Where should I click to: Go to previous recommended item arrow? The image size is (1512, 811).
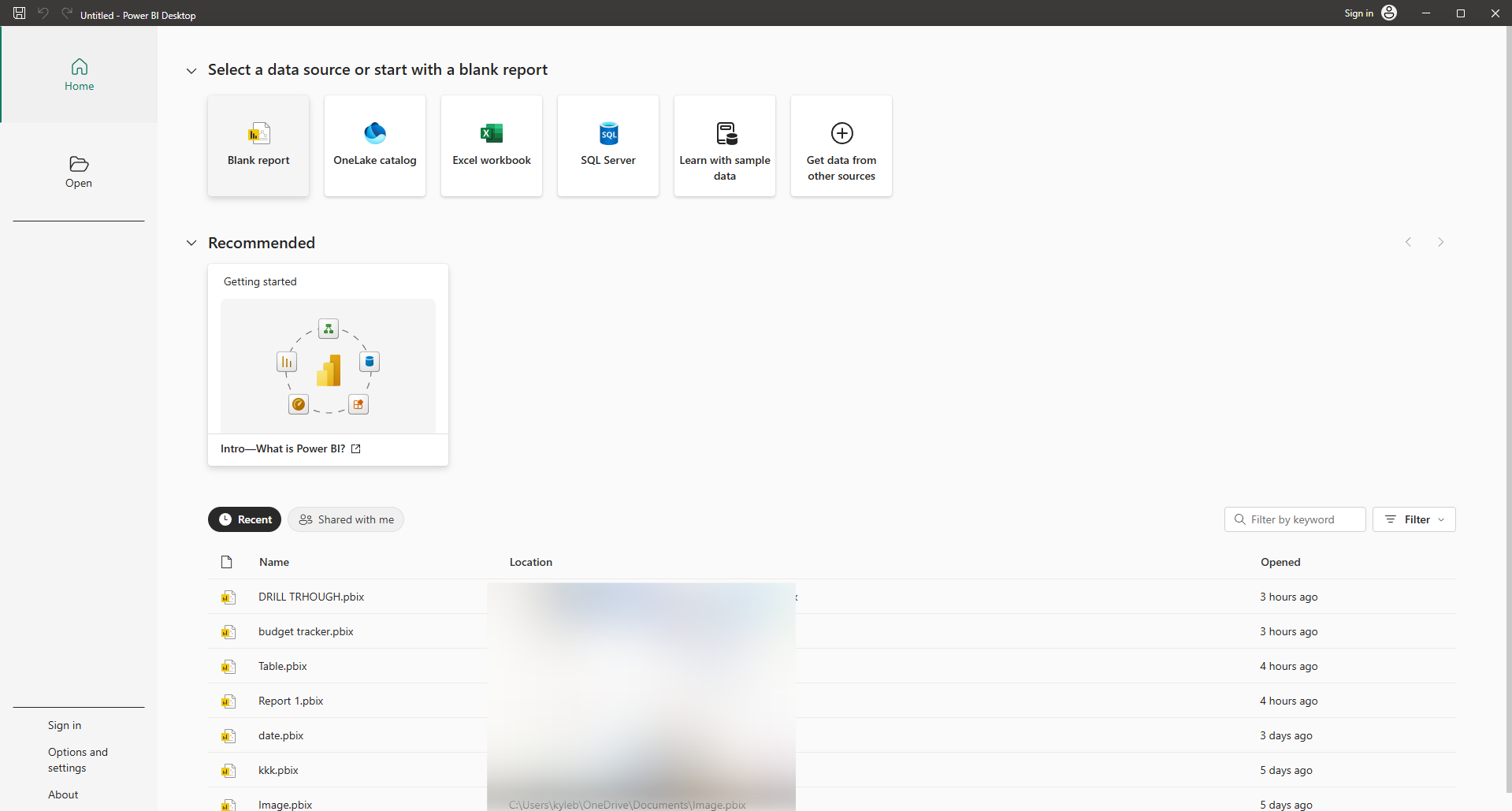coord(1408,242)
